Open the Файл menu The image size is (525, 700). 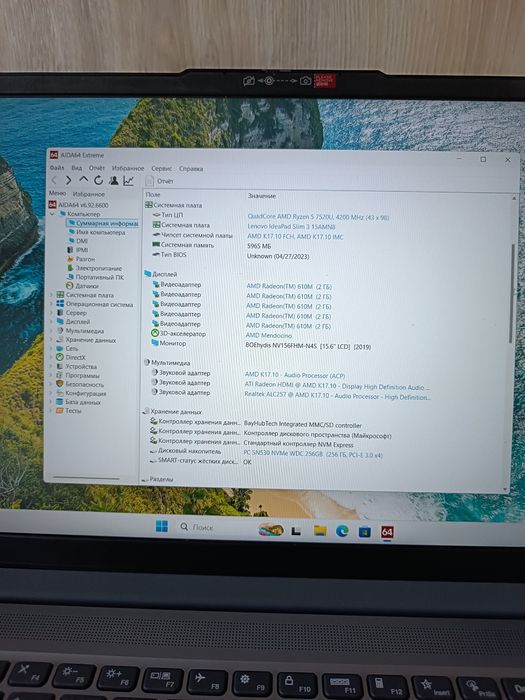click(x=57, y=167)
